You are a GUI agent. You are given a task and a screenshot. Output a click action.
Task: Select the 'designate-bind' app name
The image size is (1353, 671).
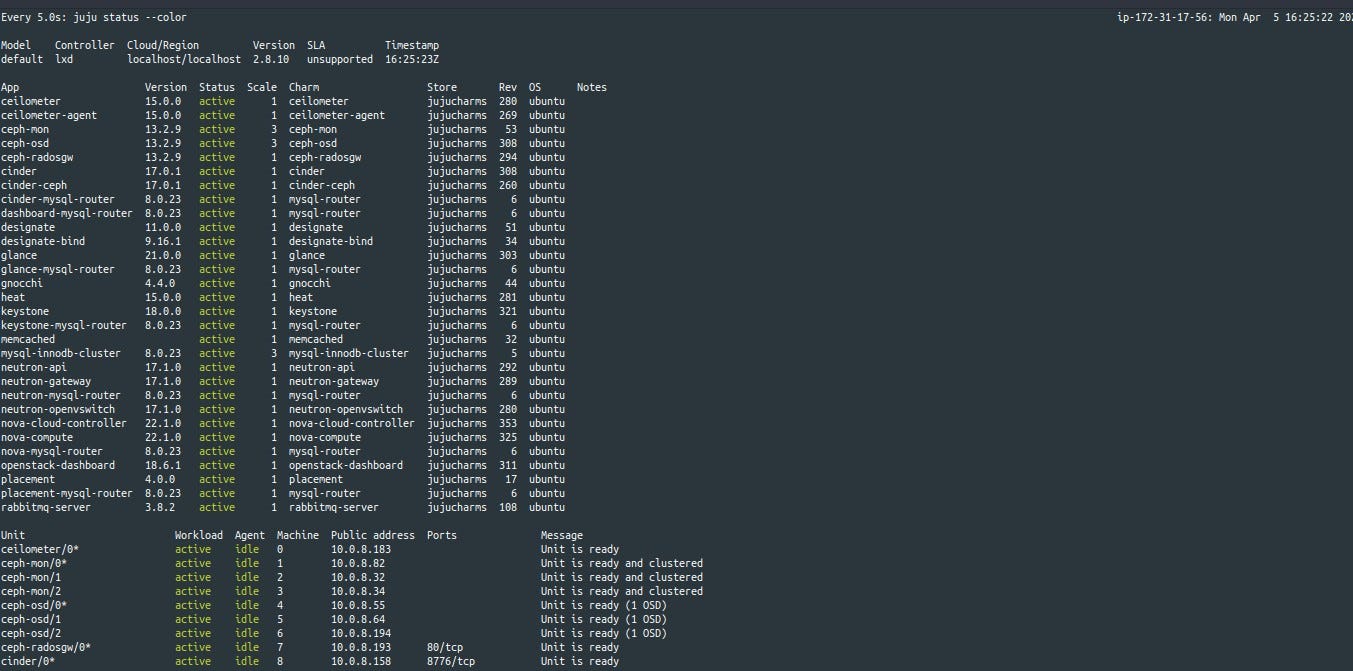[43, 241]
